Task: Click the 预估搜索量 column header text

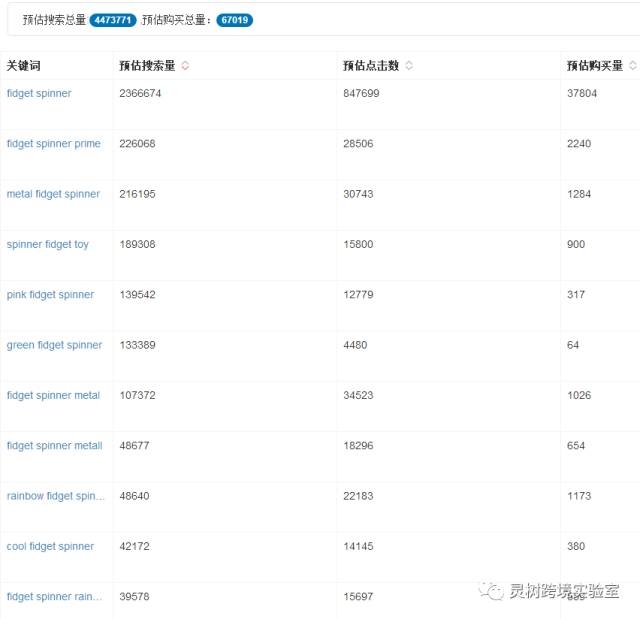Action: click(147, 65)
